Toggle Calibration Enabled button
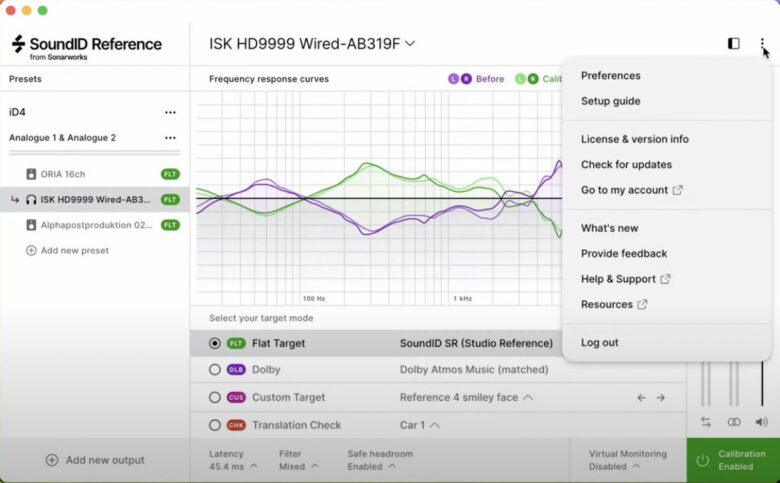 pos(733,460)
